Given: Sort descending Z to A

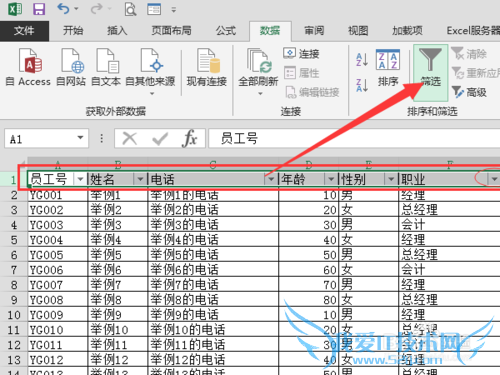Looking at the screenshot, I should pyautogui.click(x=362, y=85).
